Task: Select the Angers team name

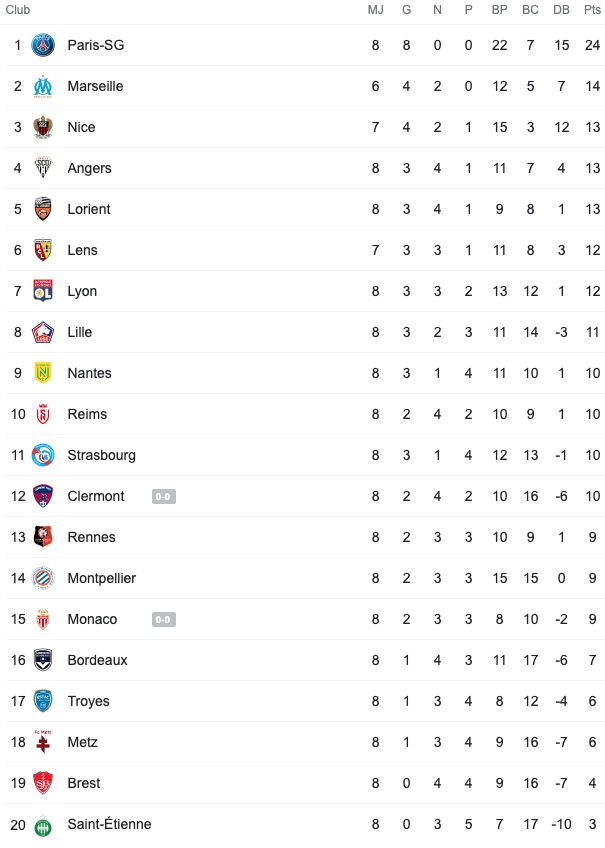Action: (89, 168)
